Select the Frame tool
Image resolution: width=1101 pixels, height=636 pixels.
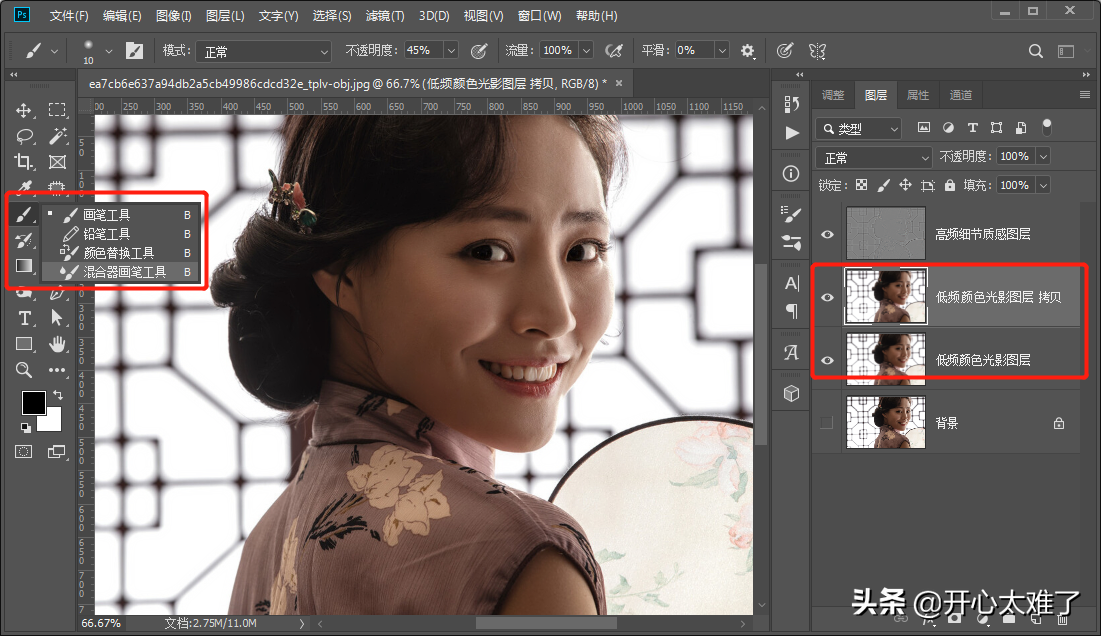click(57, 162)
